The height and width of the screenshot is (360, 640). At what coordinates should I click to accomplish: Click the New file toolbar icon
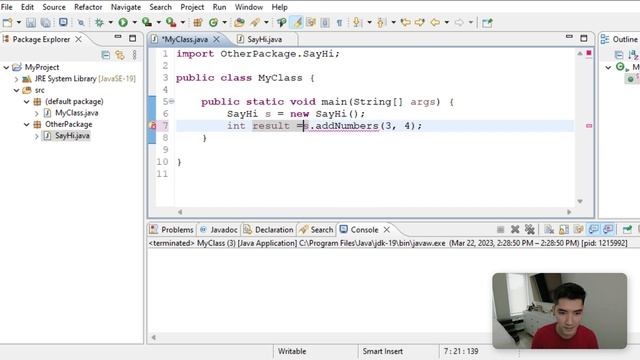tap(7, 22)
